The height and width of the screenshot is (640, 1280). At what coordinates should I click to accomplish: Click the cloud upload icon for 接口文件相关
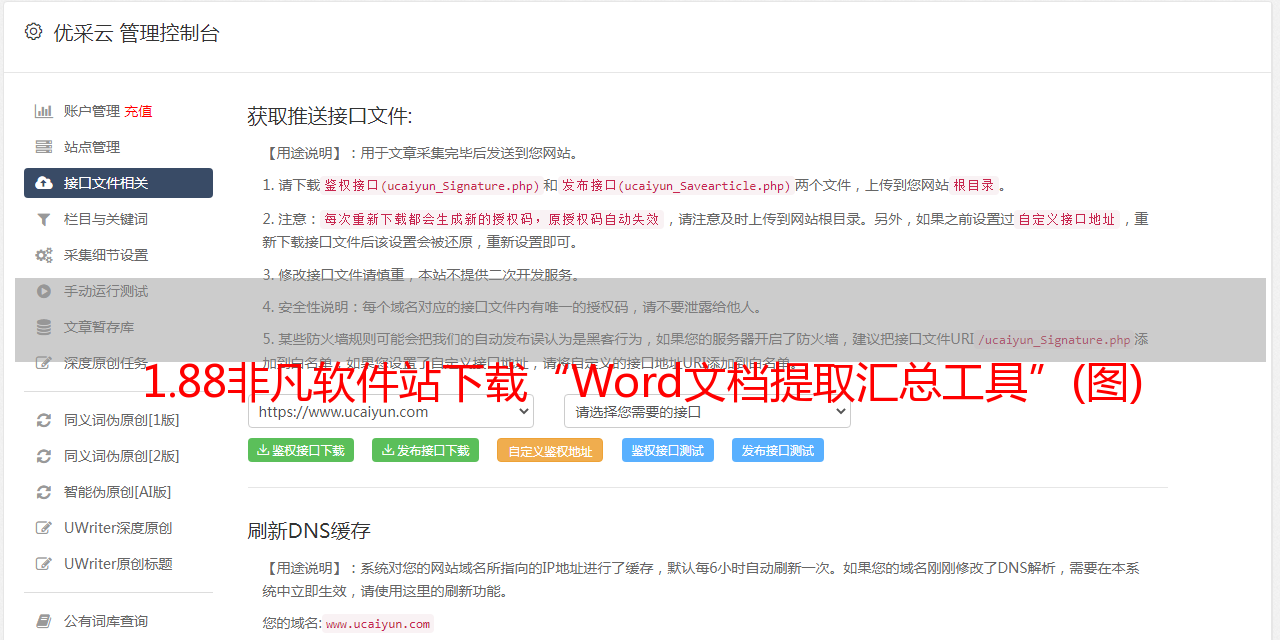(x=44, y=183)
